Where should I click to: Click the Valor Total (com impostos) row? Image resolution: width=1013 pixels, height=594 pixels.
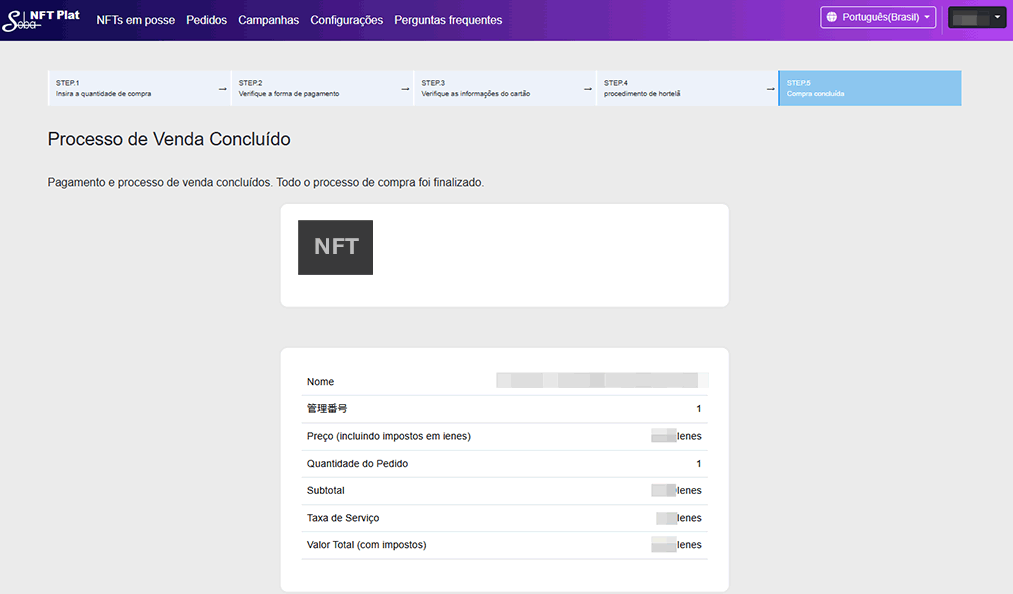504,545
